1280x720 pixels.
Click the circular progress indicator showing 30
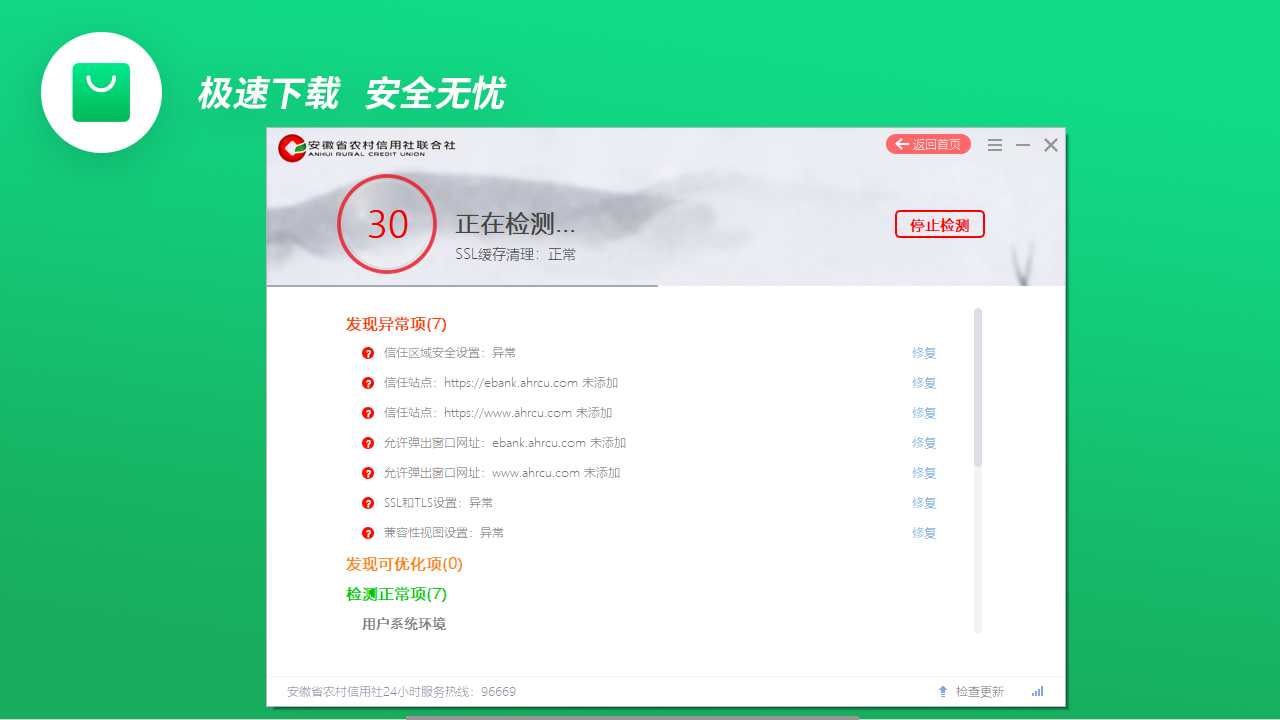pyautogui.click(x=387, y=224)
